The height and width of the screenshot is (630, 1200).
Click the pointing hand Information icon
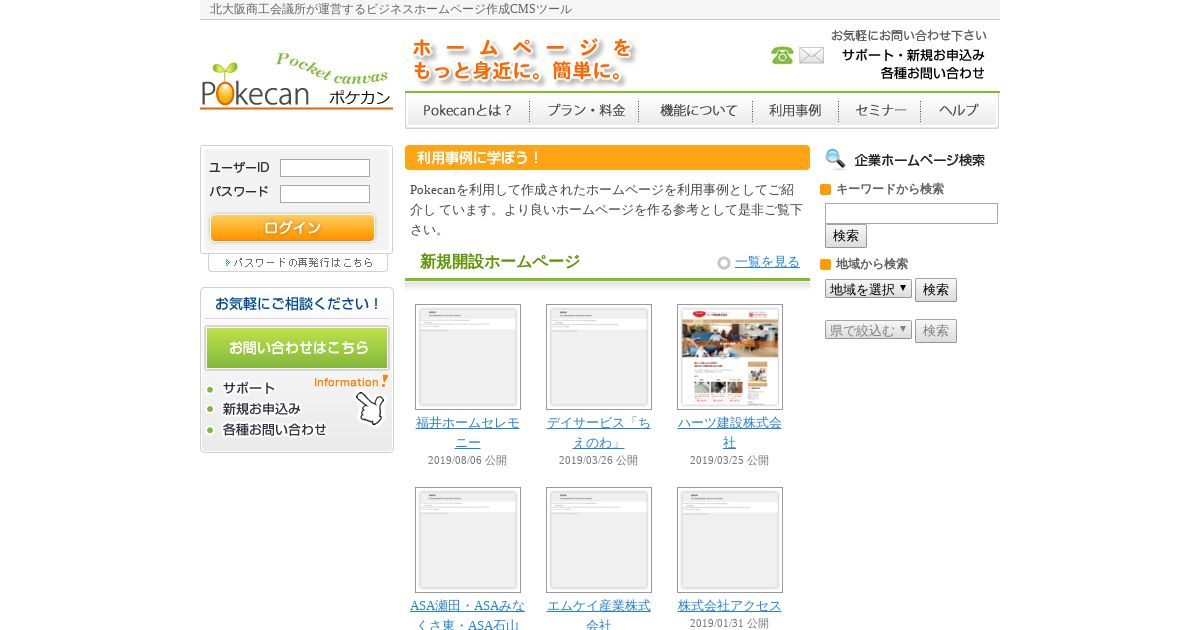370,408
